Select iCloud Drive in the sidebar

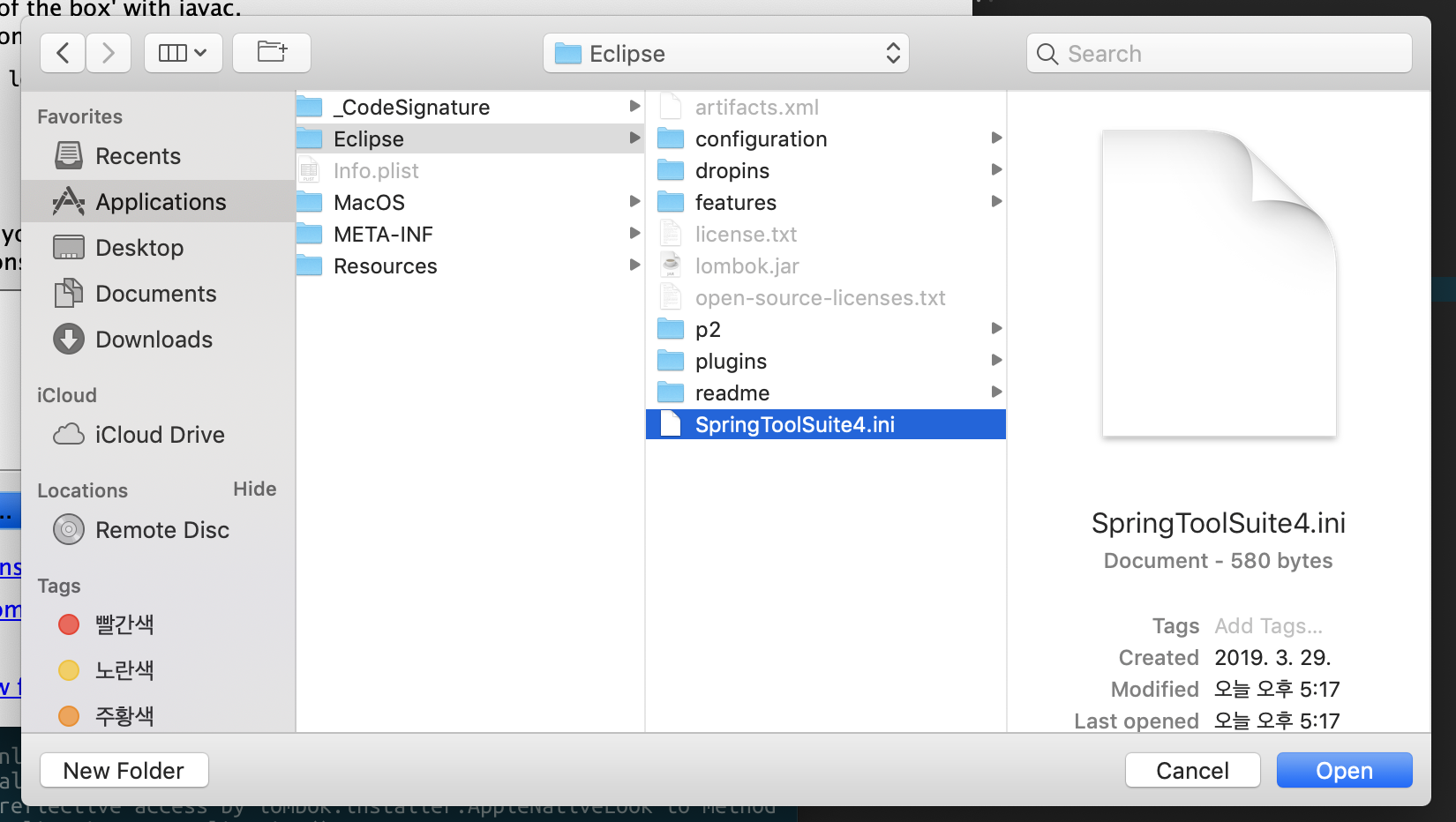click(159, 435)
